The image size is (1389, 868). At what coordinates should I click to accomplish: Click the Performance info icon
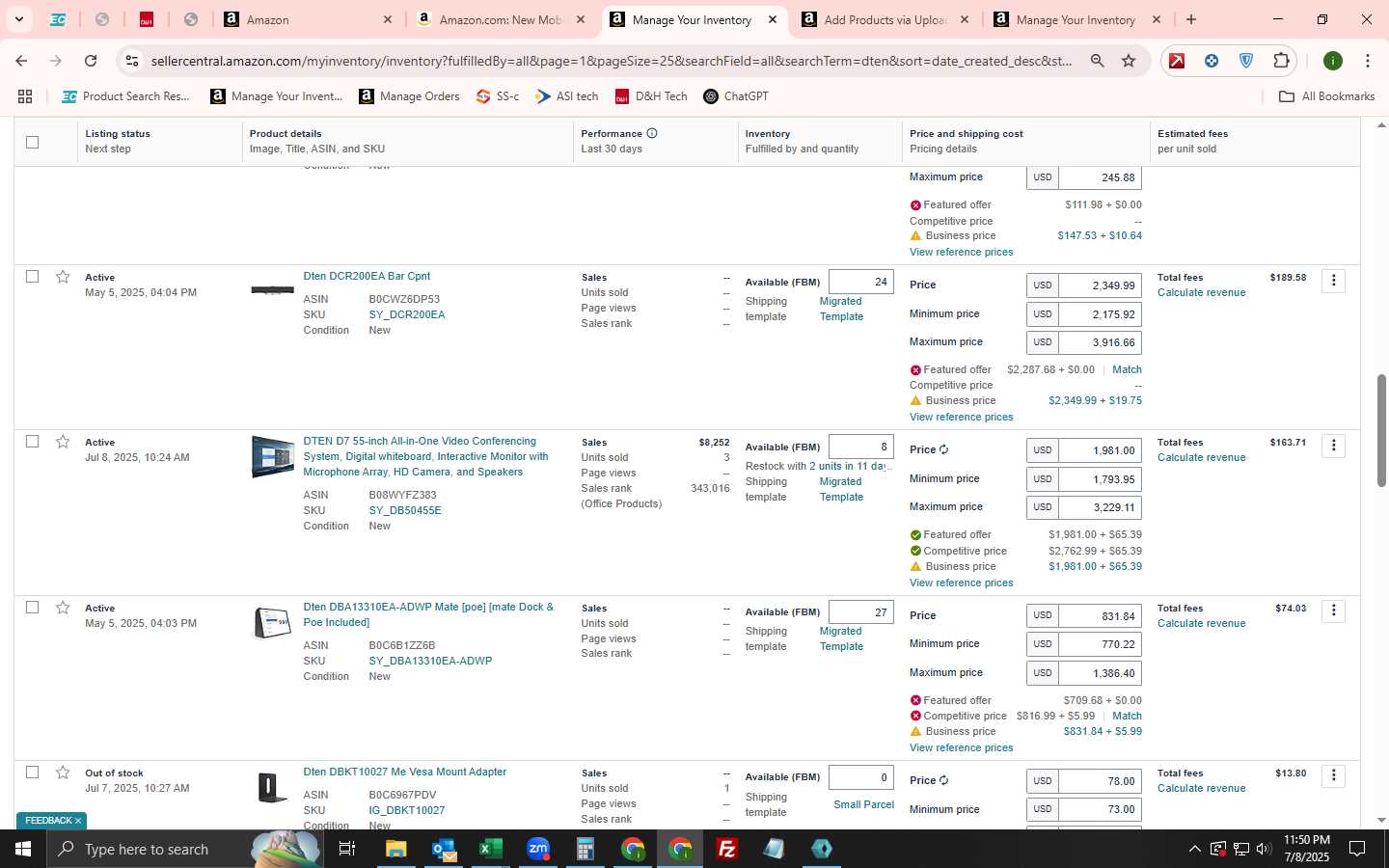pyautogui.click(x=652, y=133)
